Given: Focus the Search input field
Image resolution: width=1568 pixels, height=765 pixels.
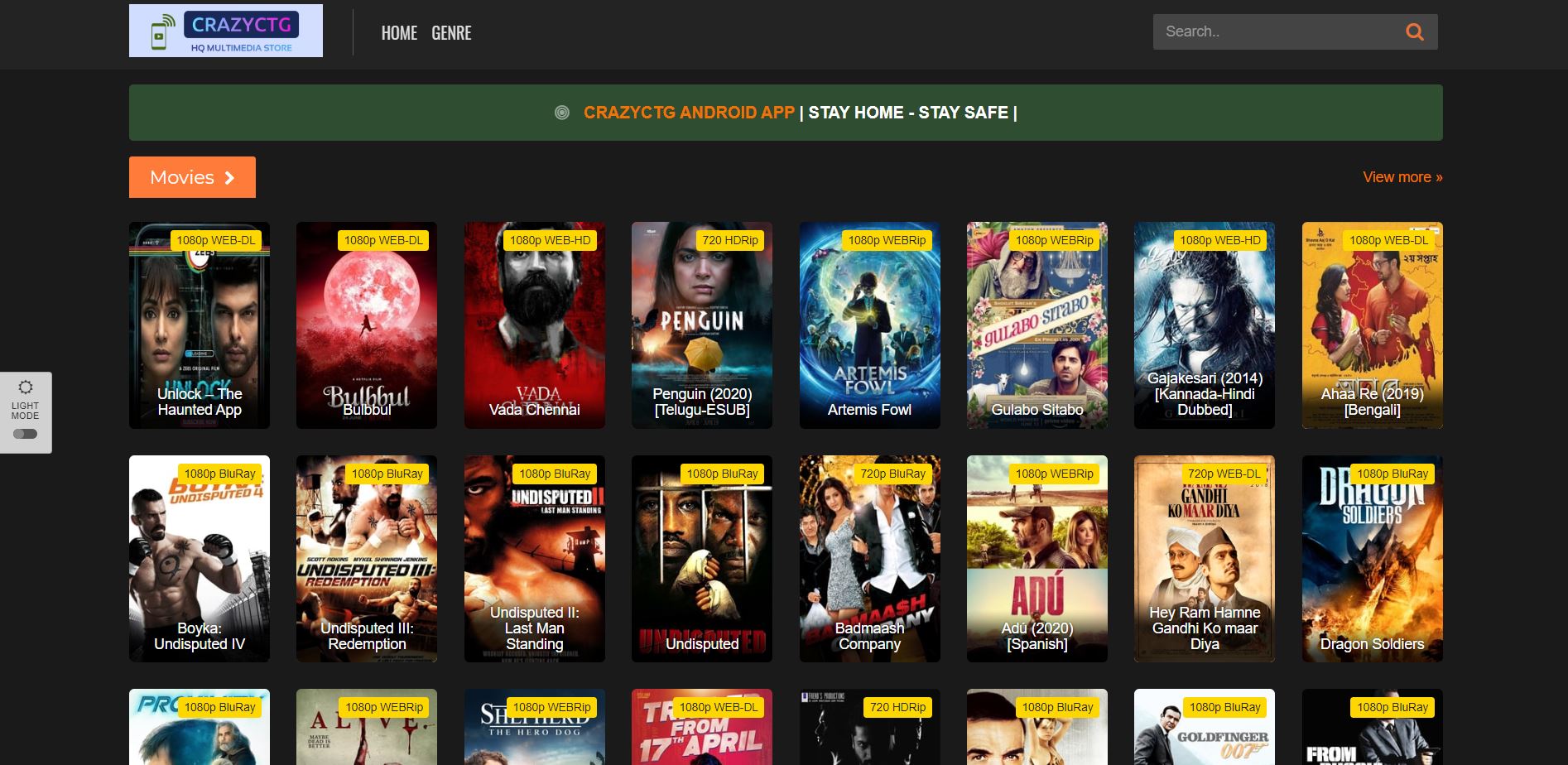Looking at the screenshot, I should (1275, 32).
